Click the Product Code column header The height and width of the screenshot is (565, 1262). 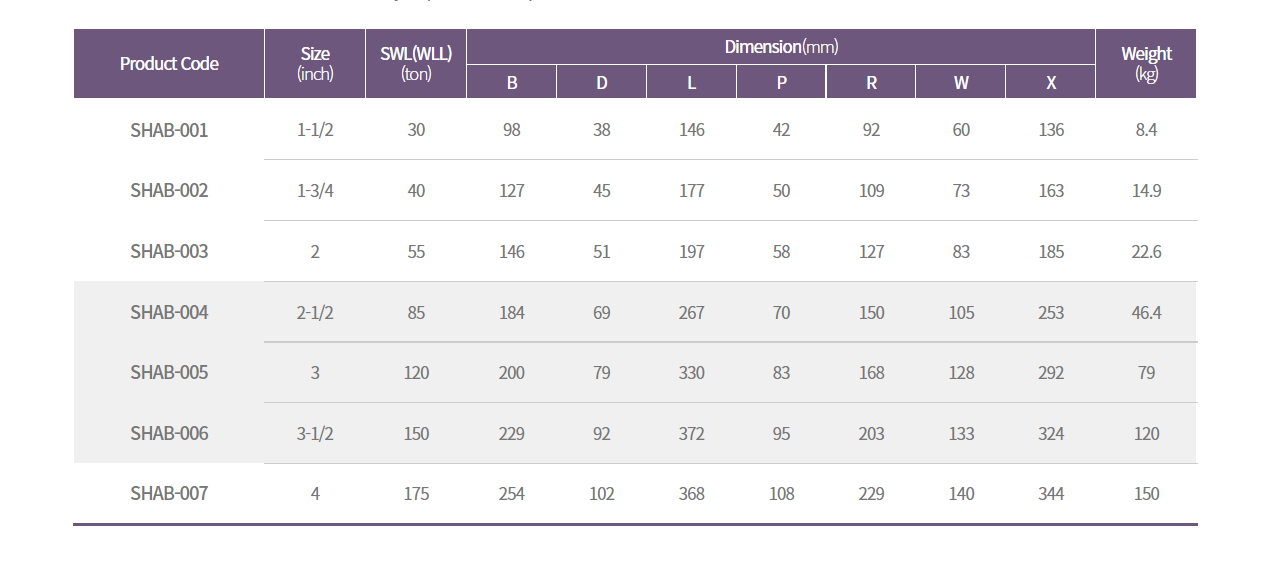click(x=169, y=64)
